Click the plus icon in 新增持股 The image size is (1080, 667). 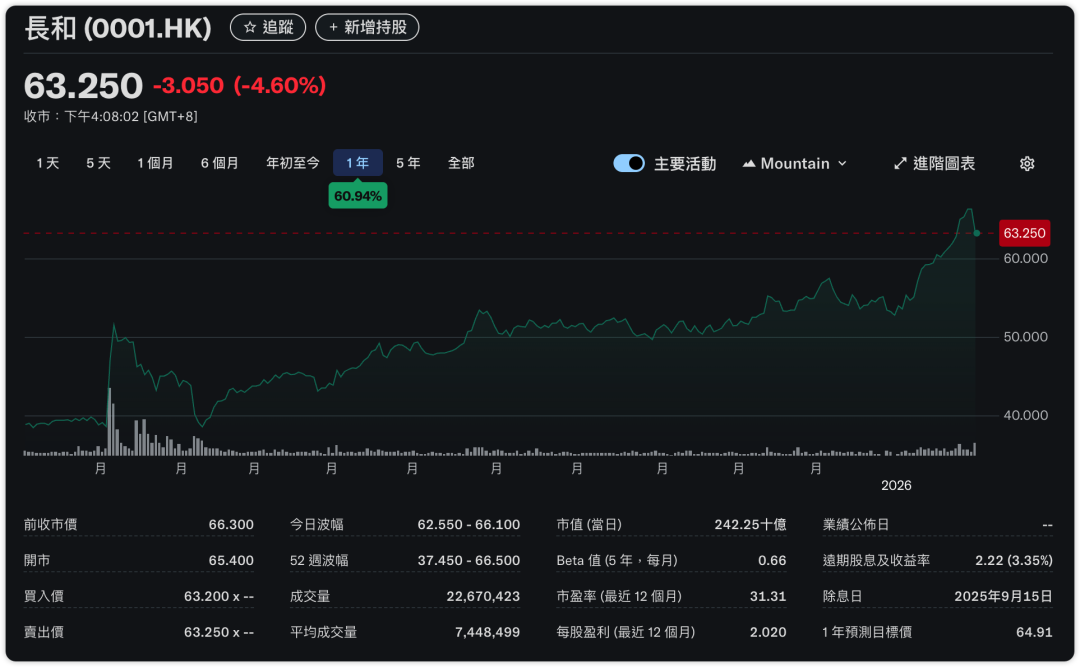333,28
